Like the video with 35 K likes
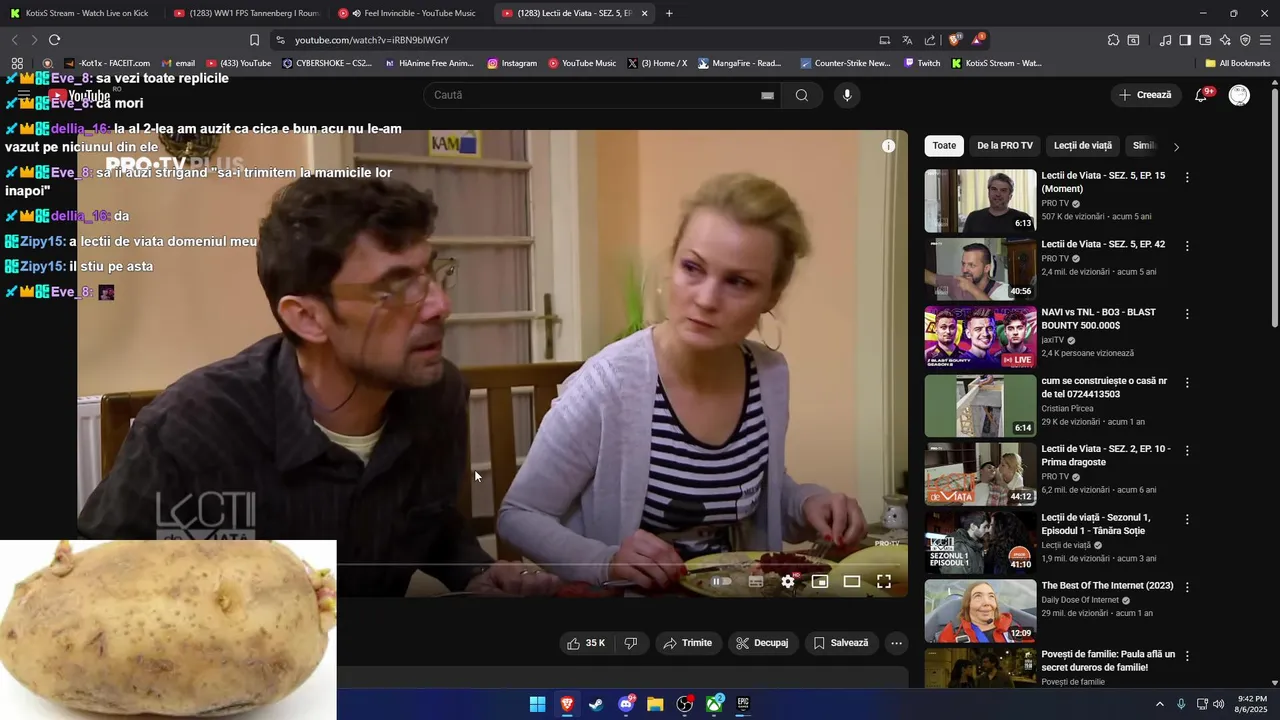 pos(586,643)
